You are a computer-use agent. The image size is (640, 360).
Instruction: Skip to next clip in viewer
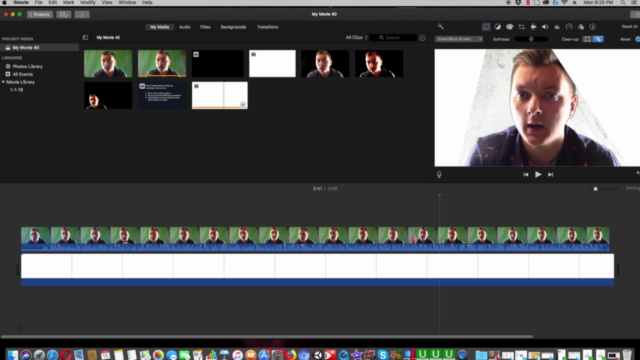coord(550,175)
